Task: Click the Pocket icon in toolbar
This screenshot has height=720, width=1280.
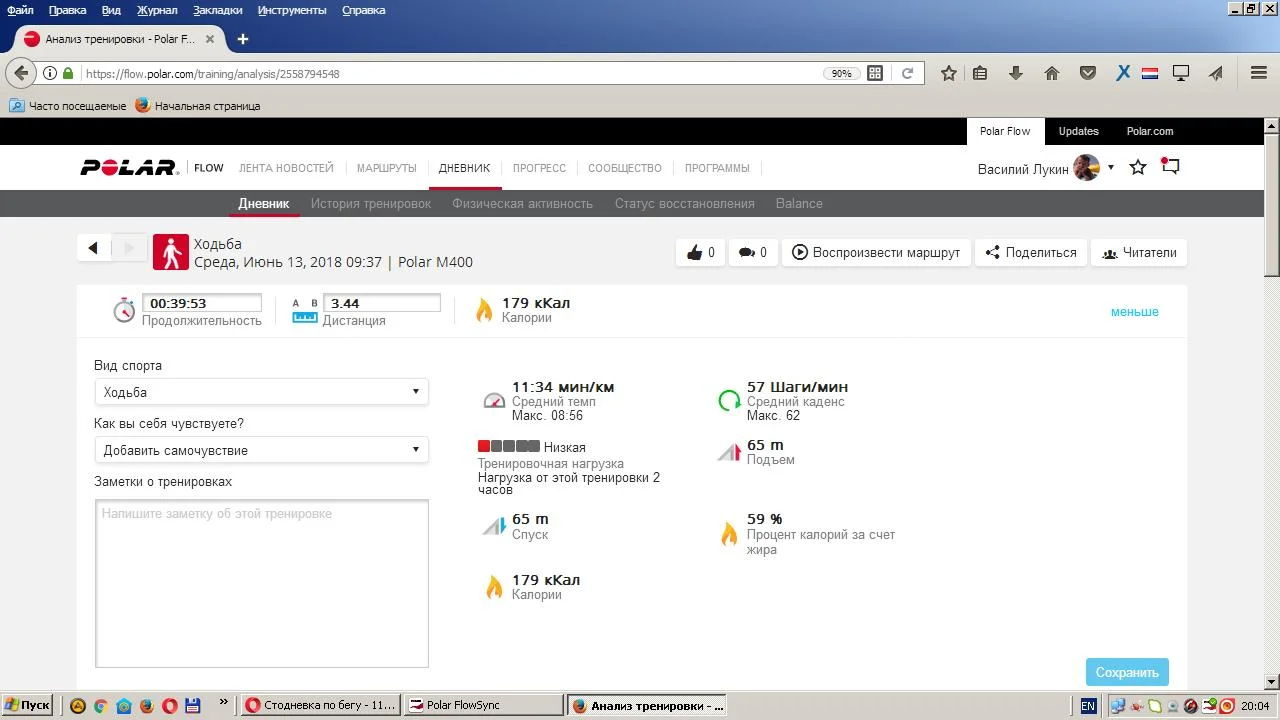Action: [1088, 73]
